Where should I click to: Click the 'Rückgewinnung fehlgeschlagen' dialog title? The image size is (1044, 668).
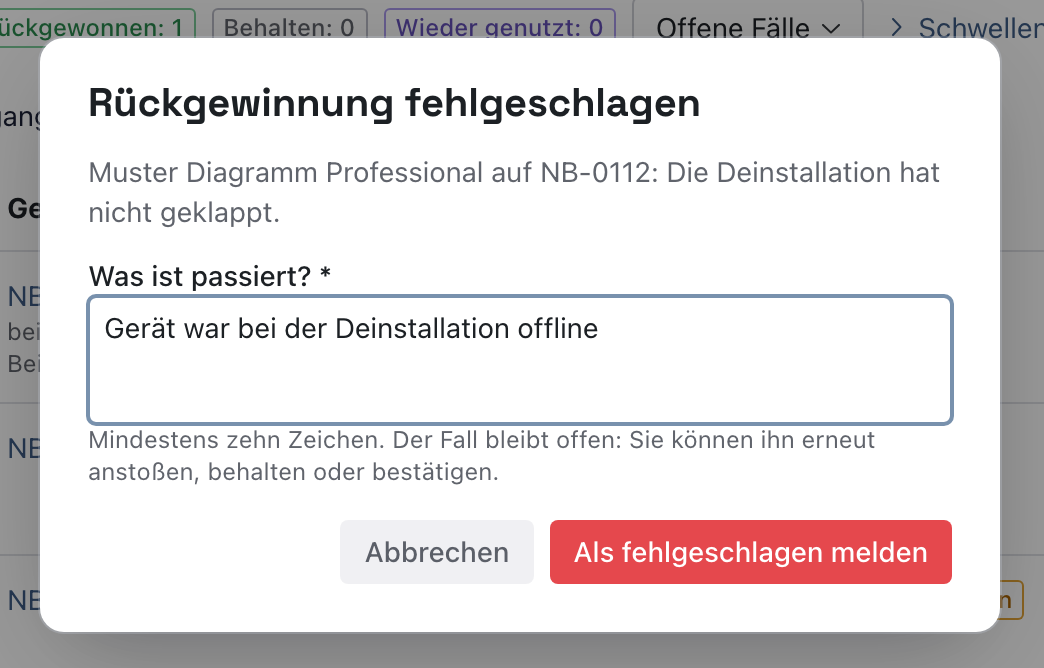point(394,104)
